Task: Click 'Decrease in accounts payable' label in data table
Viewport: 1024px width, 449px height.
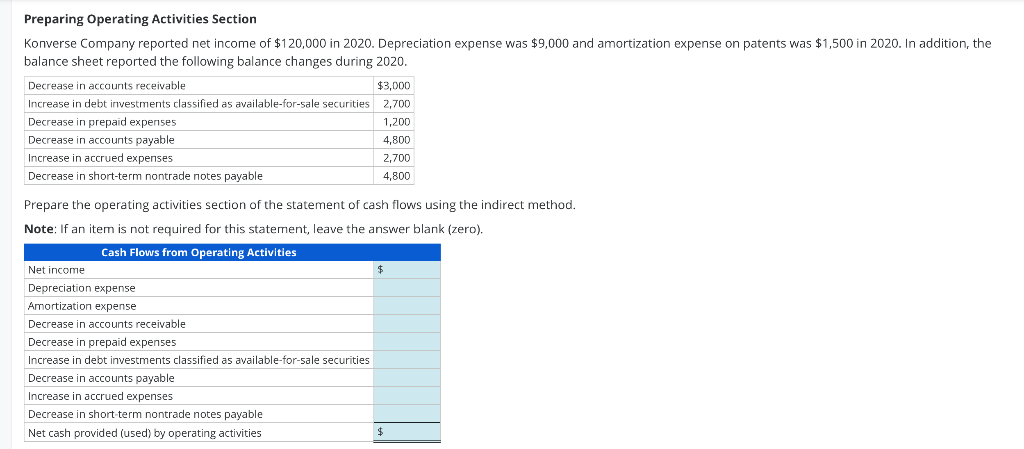Action: [x=101, y=140]
